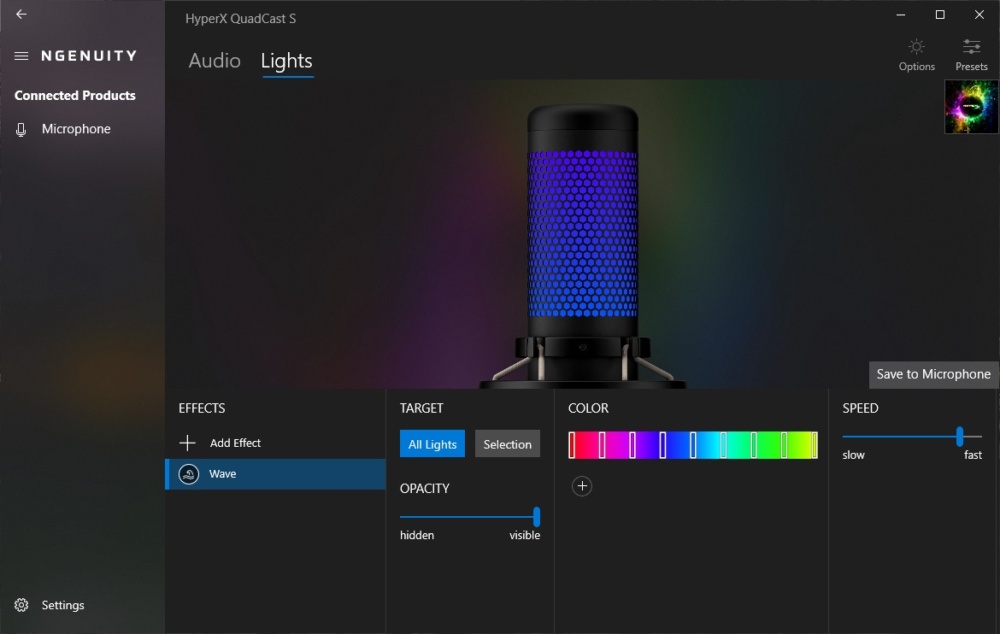Open Settings from sidebar label
This screenshot has width=1000, height=634.
tap(62, 605)
